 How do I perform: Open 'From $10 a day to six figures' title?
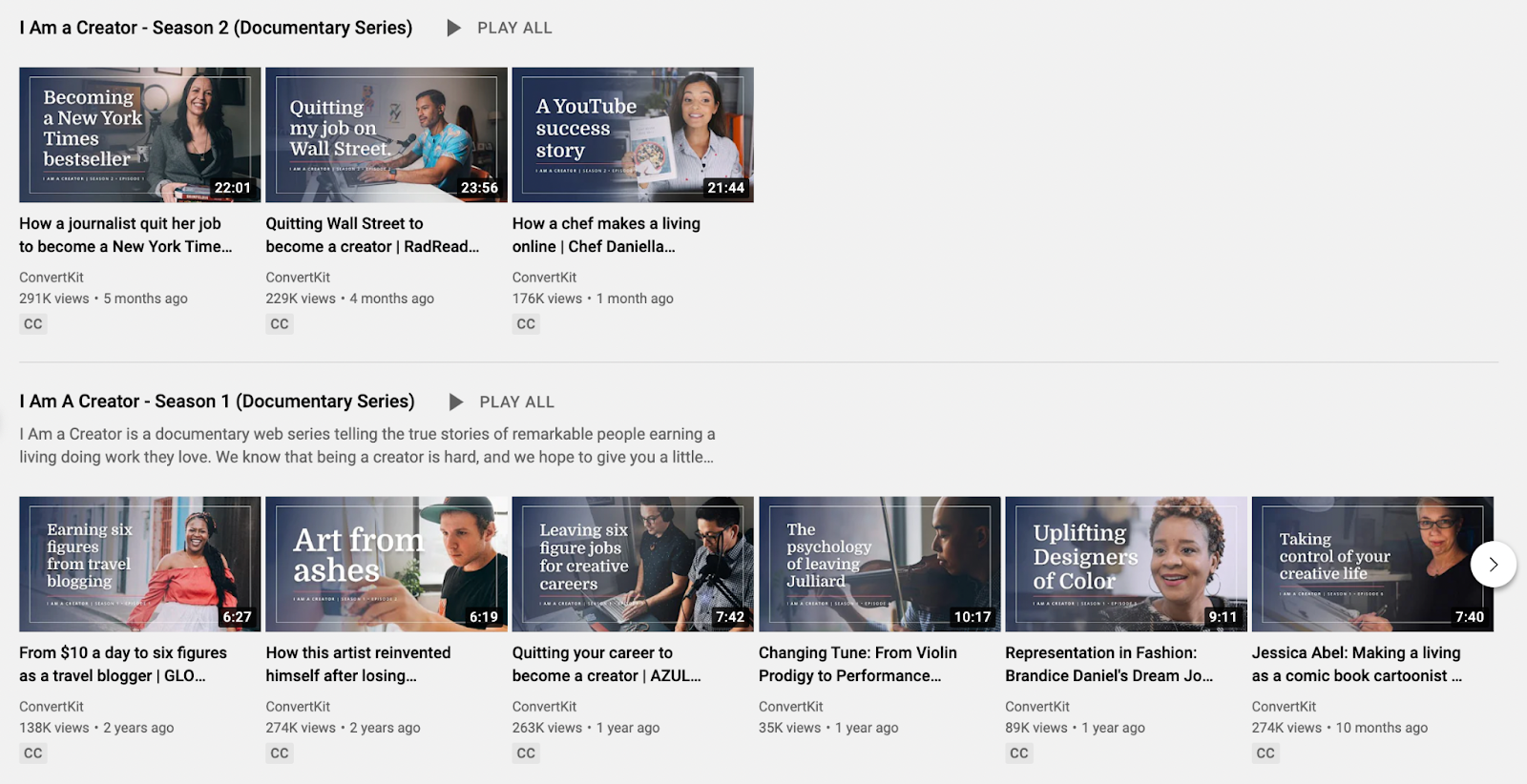pyautogui.click(x=123, y=664)
